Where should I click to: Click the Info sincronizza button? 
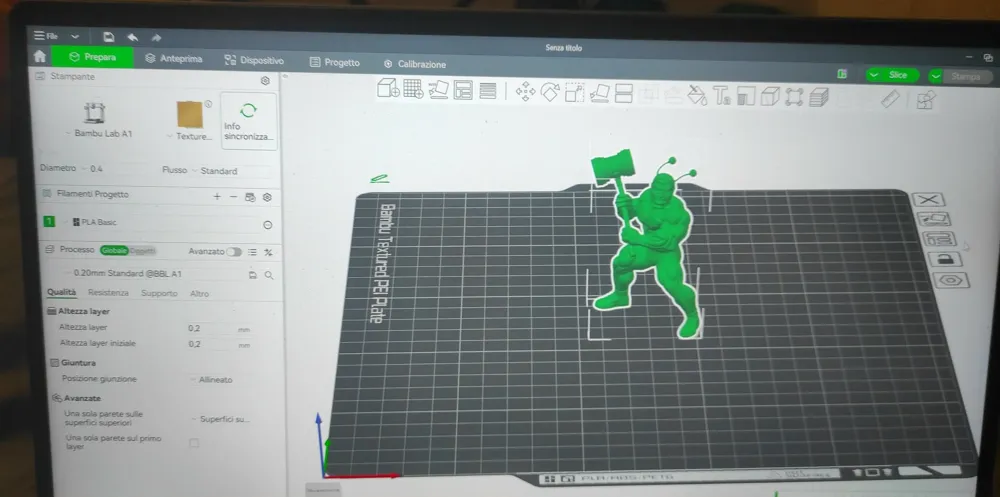pyautogui.click(x=249, y=121)
